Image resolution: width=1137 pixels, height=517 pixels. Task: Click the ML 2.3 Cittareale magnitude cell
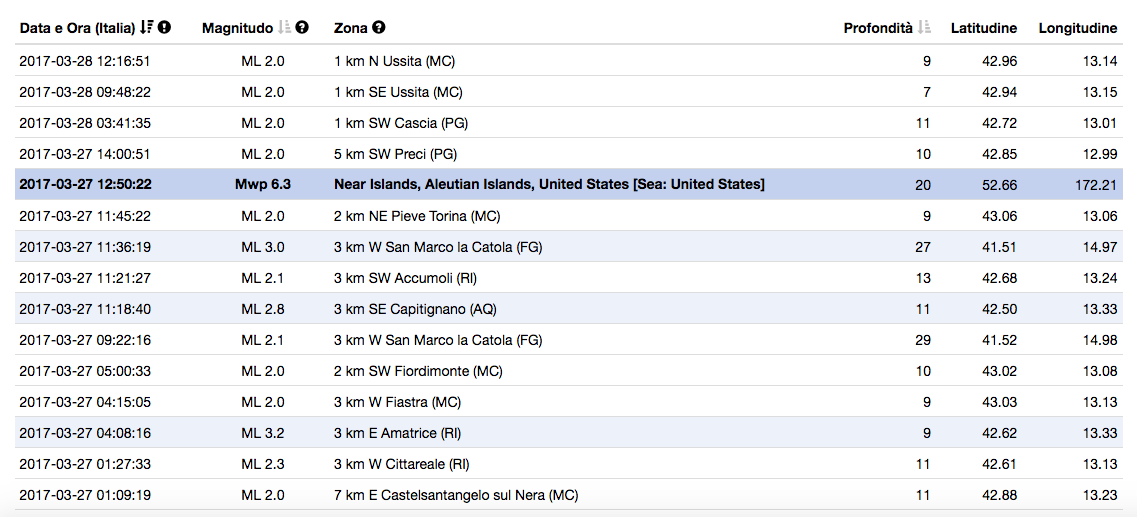pos(262,464)
